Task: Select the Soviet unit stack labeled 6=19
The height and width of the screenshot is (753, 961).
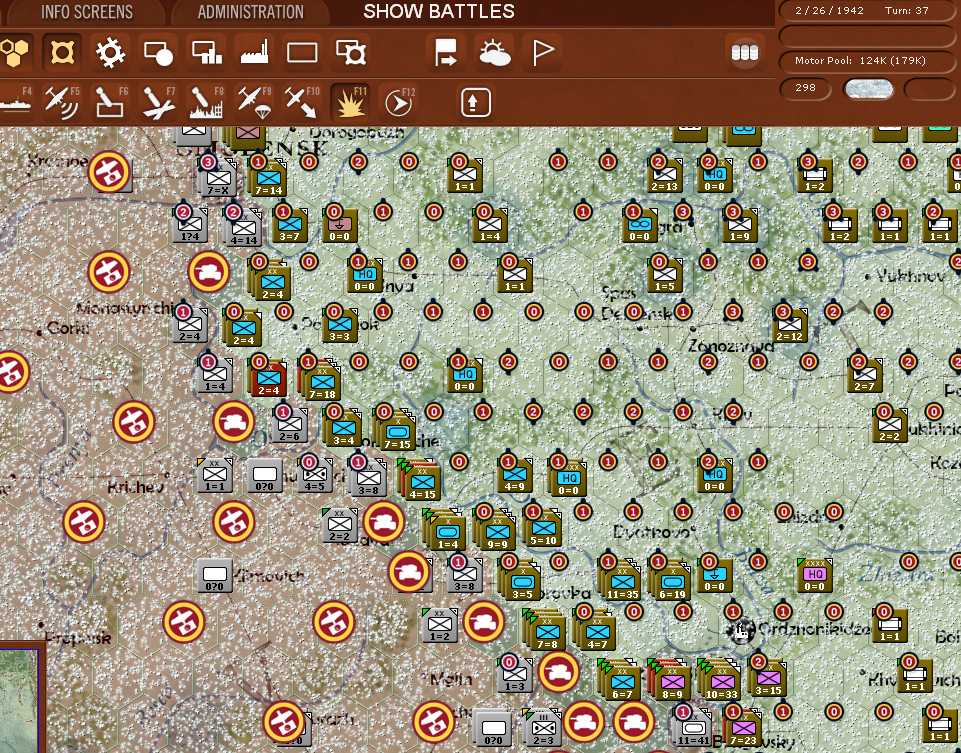Action: pyautogui.click(x=672, y=580)
